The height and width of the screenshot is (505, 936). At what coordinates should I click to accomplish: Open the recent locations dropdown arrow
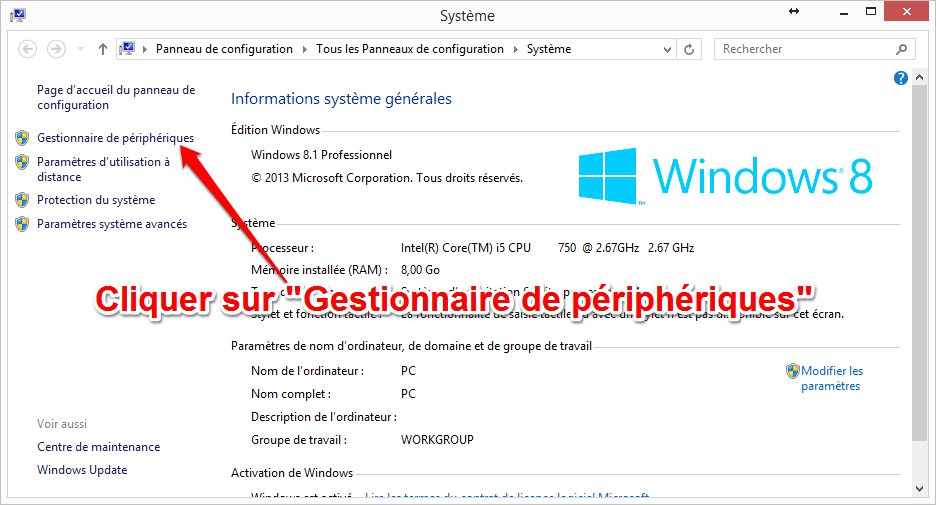(80, 49)
